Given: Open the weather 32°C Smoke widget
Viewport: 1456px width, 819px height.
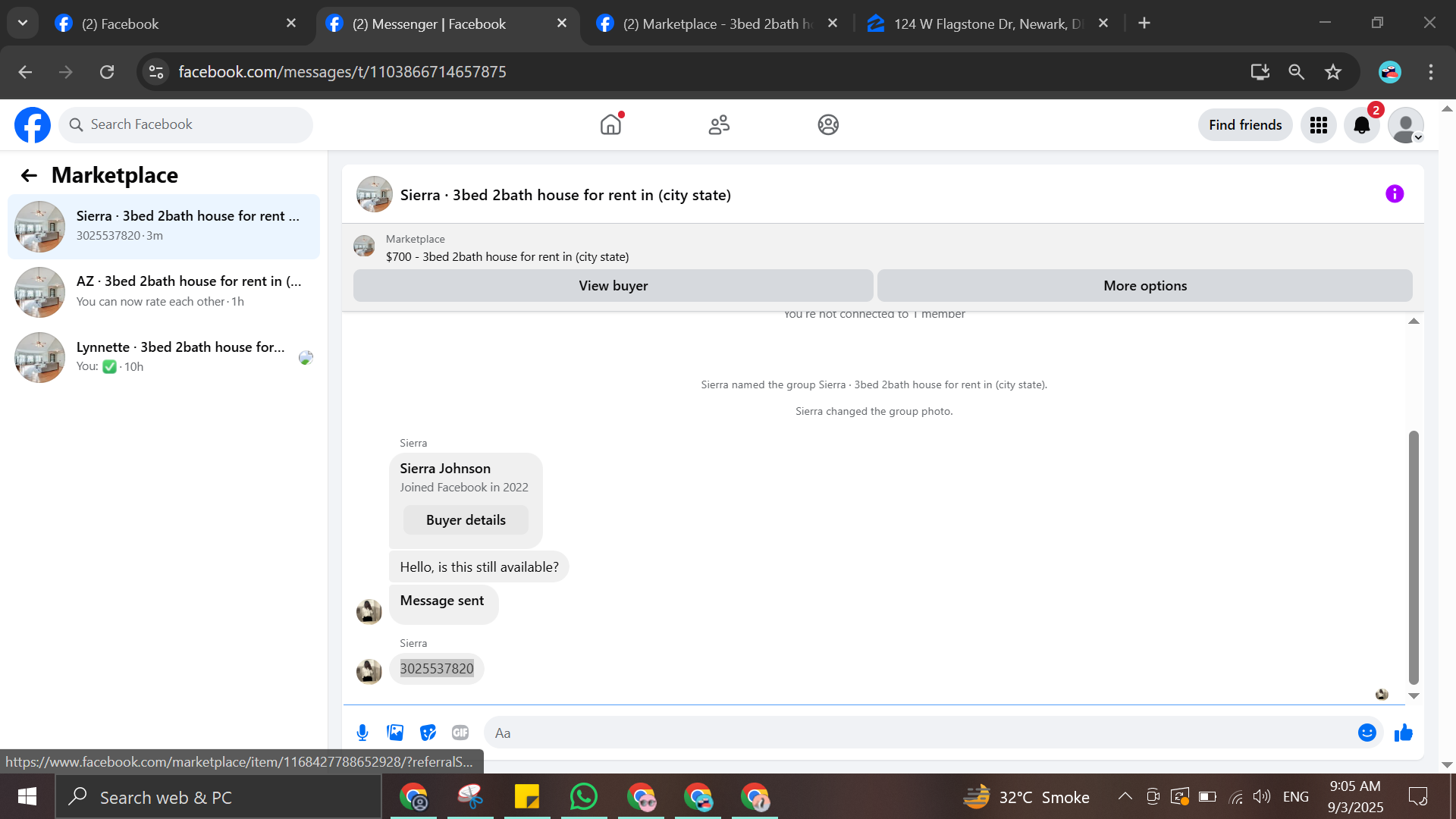Looking at the screenshot, I should [x=1026, y=797].
